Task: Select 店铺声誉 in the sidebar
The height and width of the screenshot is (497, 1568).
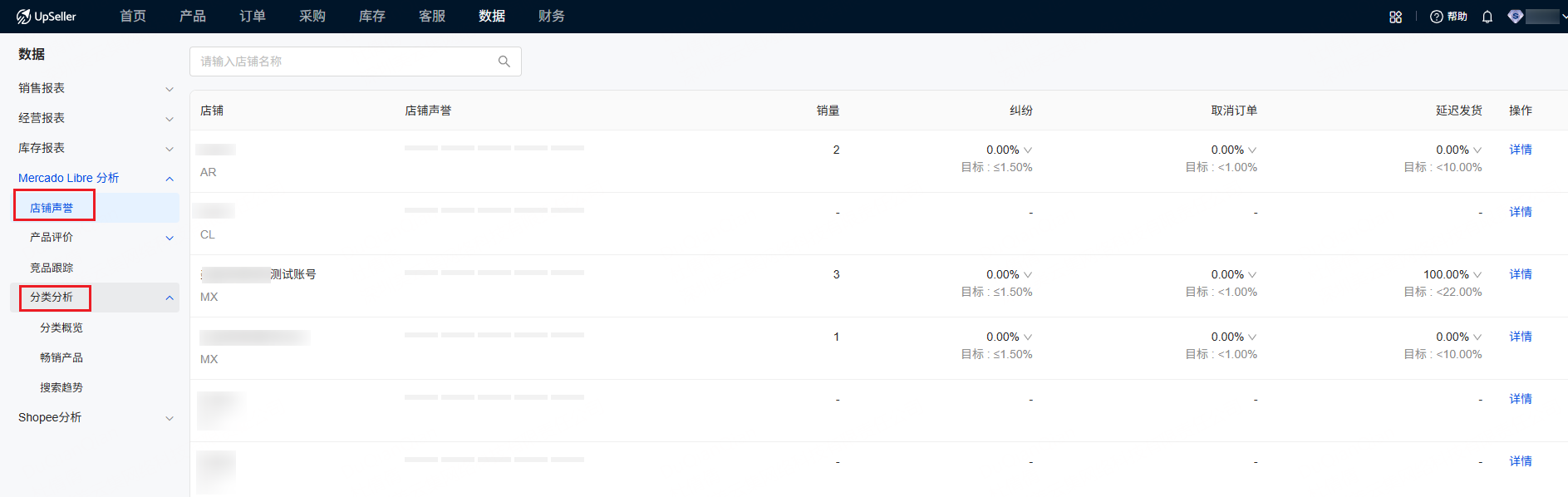Action: pos(52,208)
